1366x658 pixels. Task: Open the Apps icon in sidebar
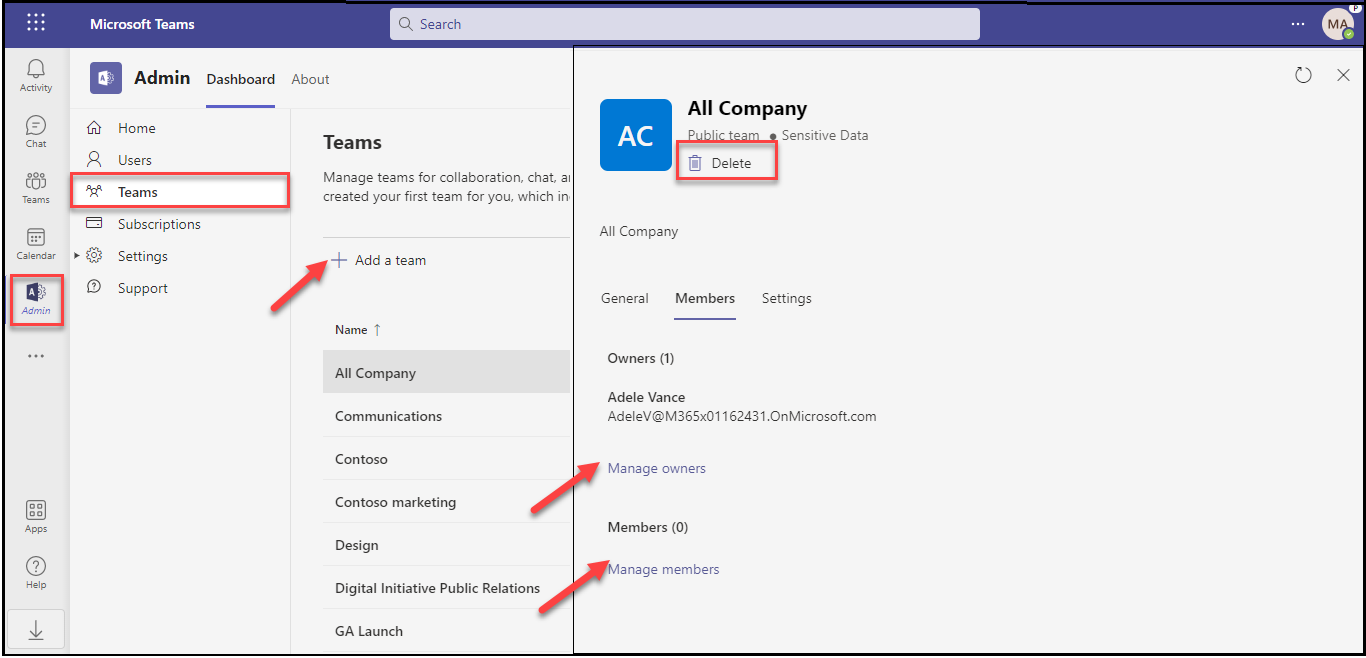(x=36, y=516)
